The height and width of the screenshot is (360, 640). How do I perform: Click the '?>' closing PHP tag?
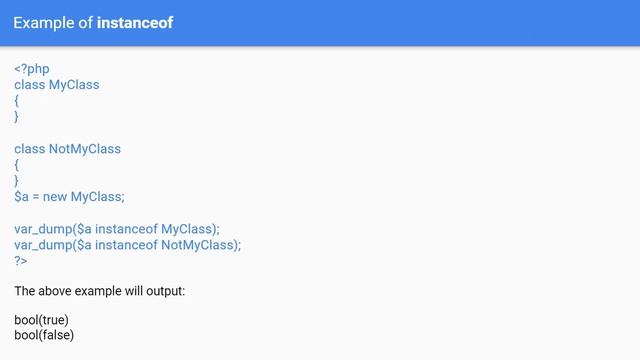pos(21,261)
